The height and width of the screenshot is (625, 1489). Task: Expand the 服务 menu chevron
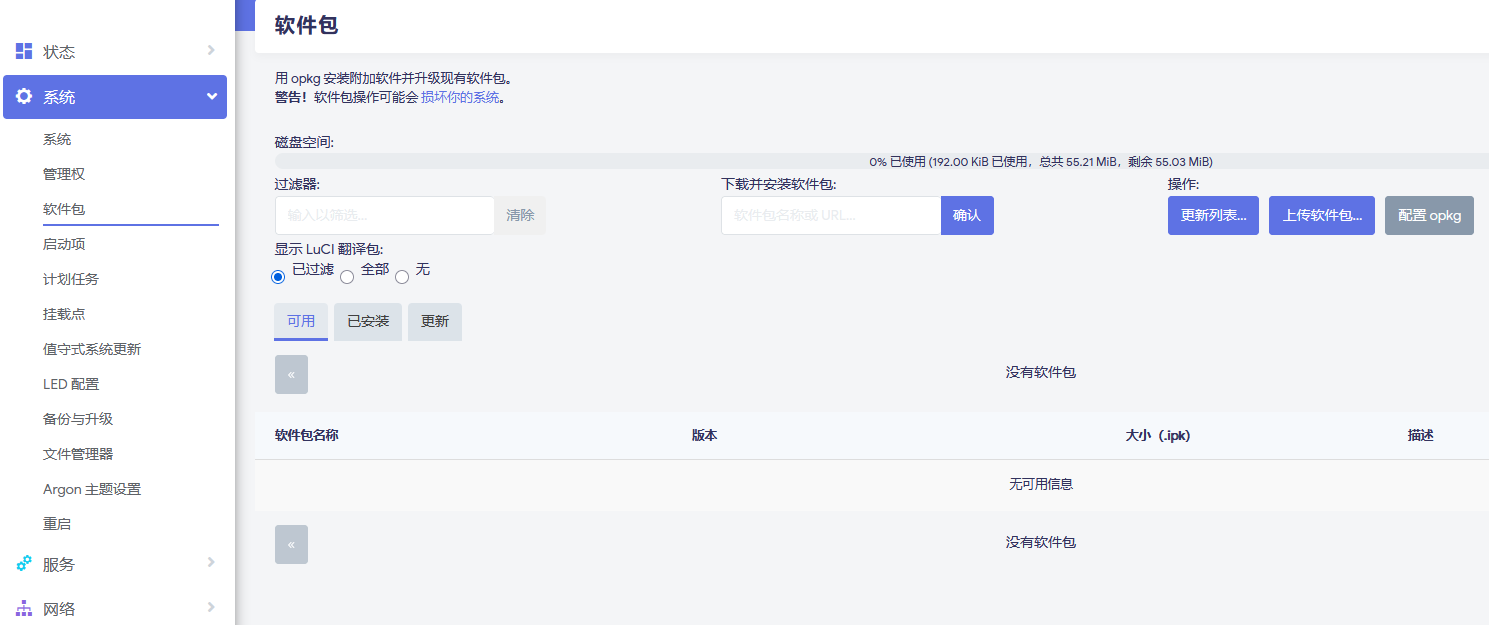coord(211,563)
